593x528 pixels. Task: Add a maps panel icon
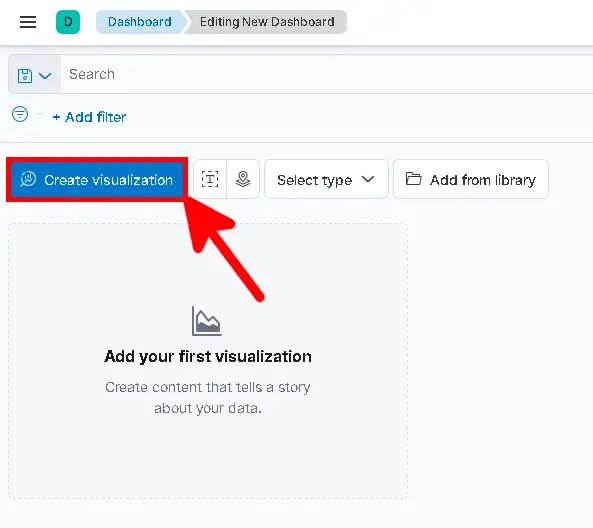tap(243, 179)
